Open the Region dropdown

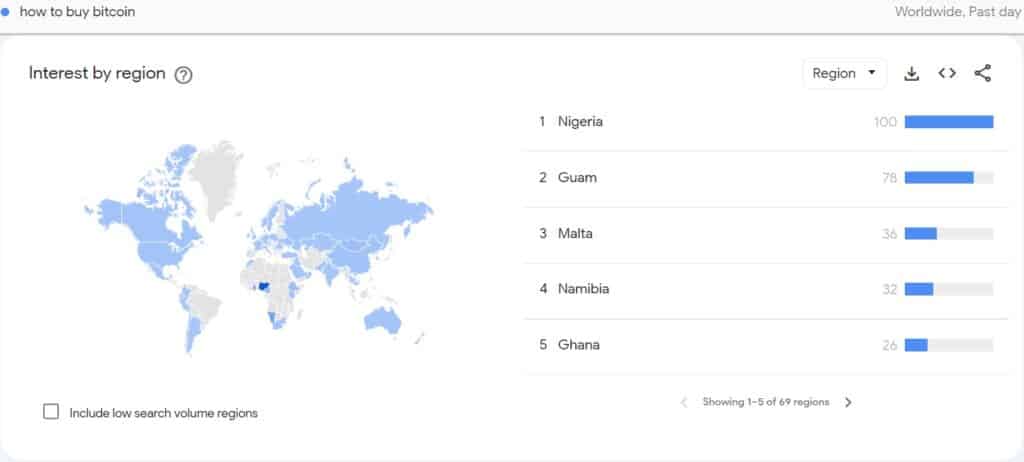pyautogui.click(x=844, y=73)
